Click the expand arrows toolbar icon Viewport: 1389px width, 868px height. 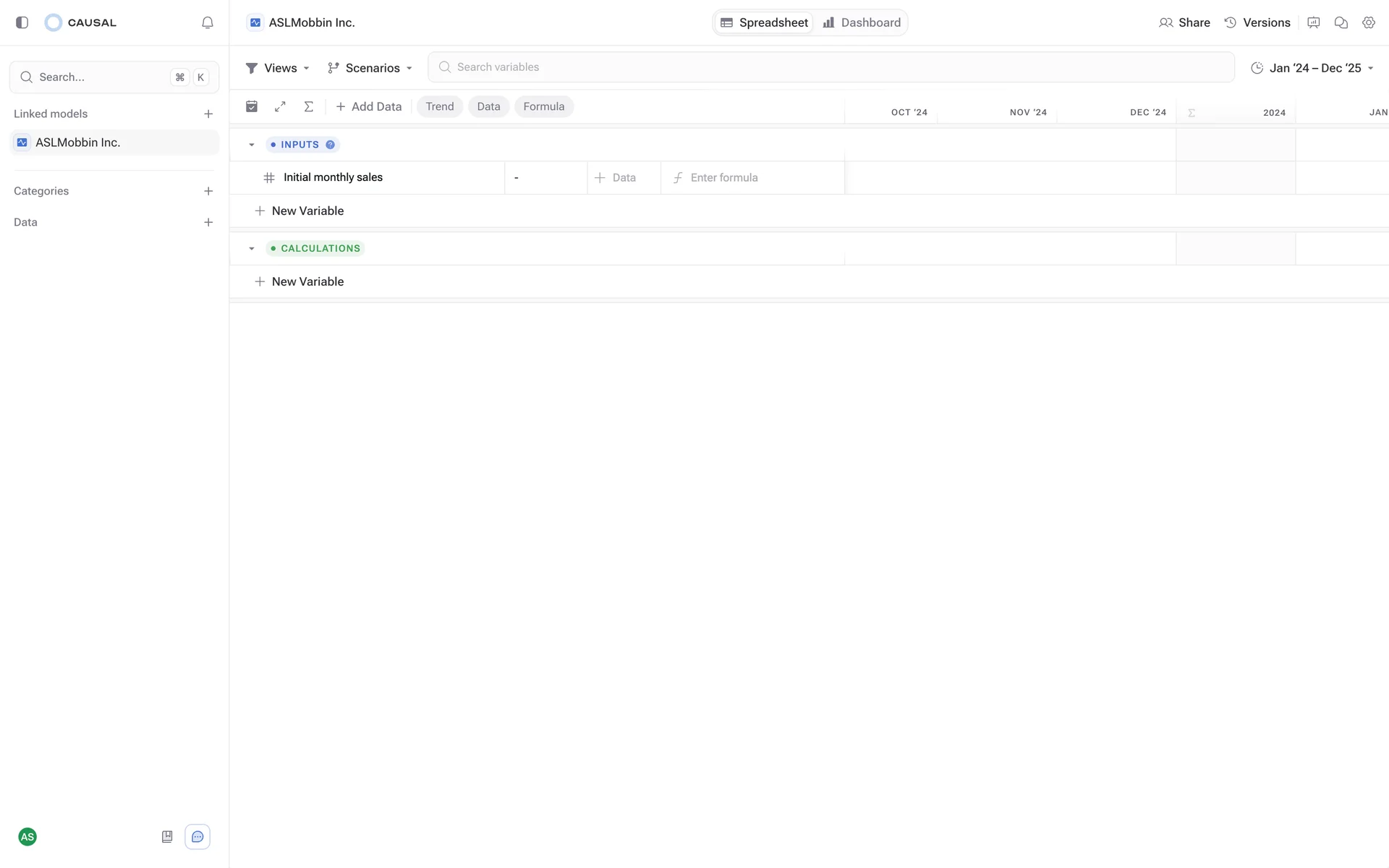(280, 106)
